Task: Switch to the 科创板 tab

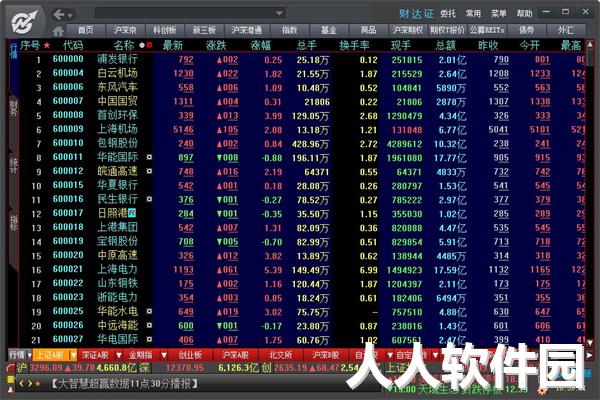Action: [x=165, y=30]
